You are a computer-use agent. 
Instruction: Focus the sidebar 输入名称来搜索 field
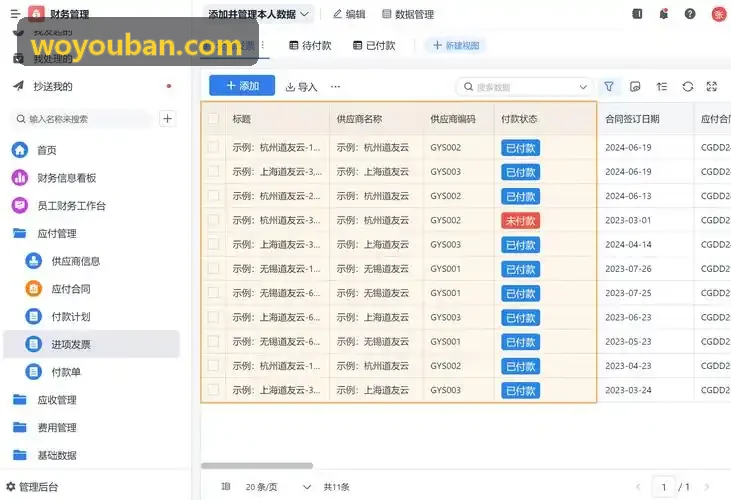pyautogui.click(x=82, y=119)
